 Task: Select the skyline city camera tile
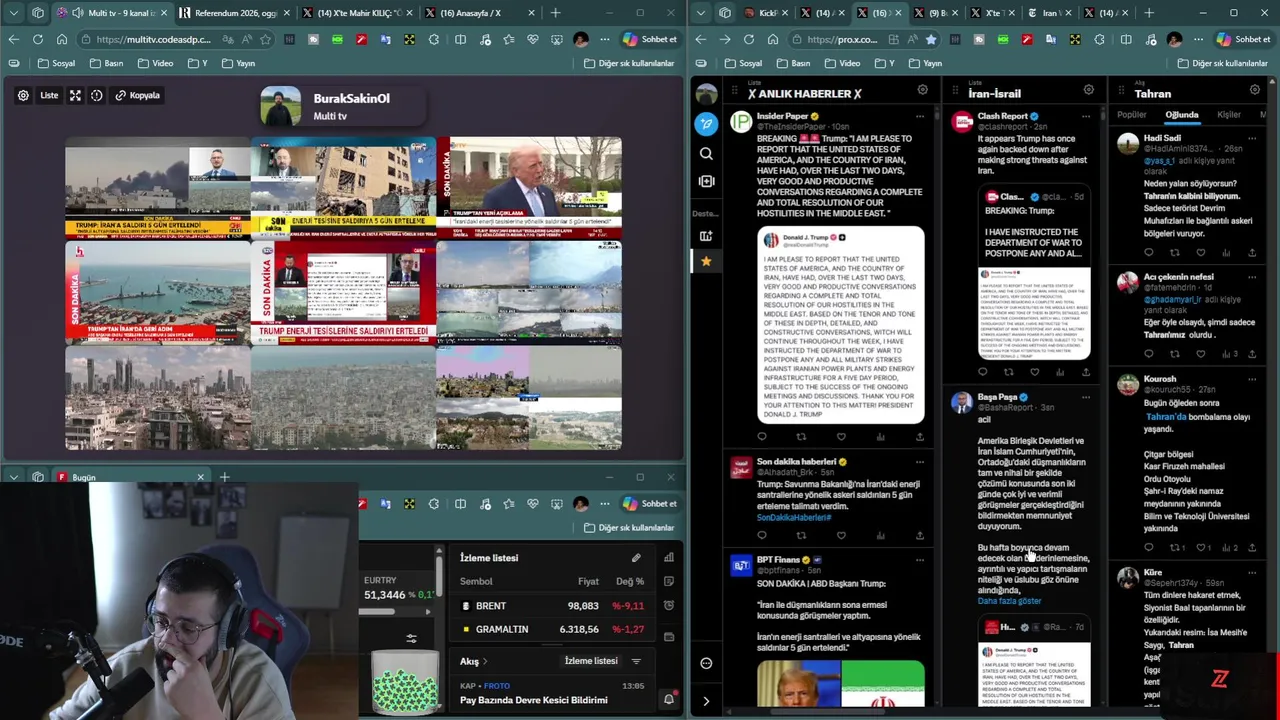[157, 398]
